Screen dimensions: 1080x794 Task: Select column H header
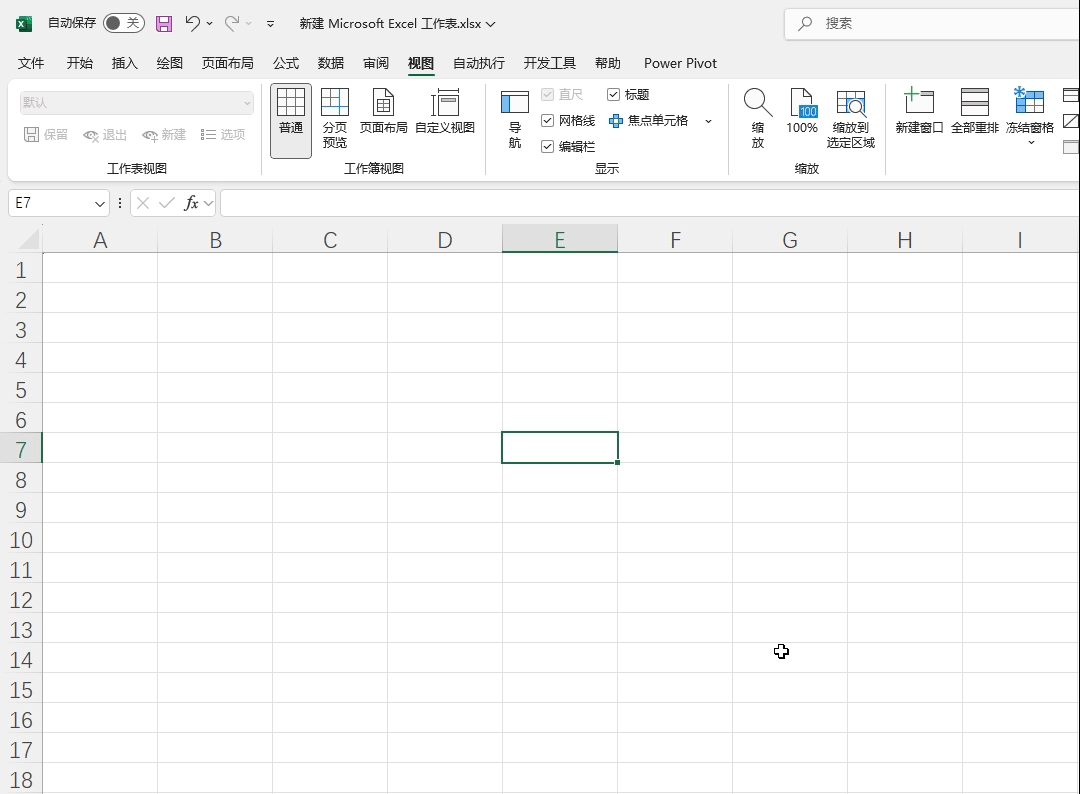(x=905, y=240)
